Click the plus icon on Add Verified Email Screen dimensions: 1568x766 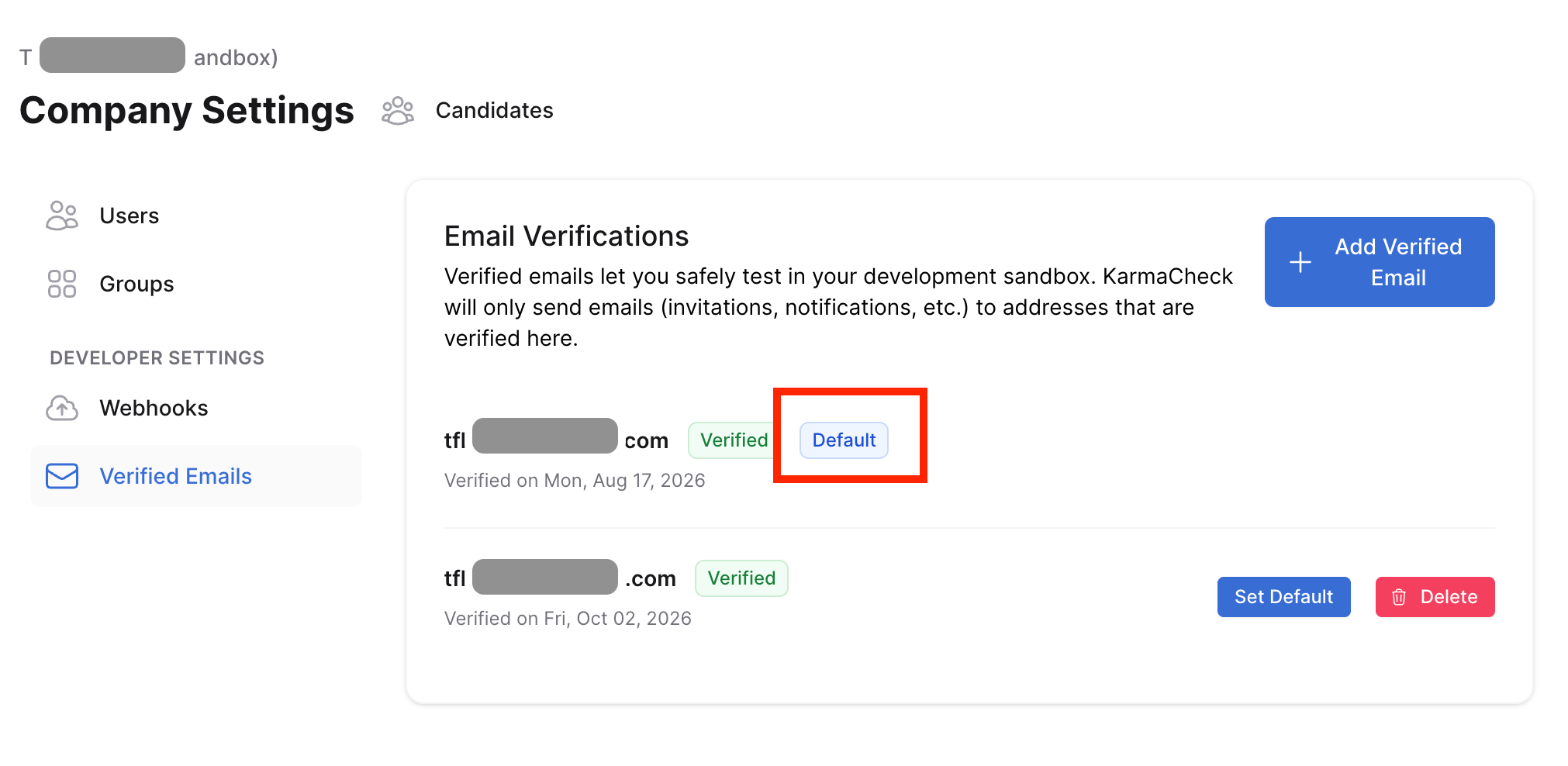coord(1300,262)
